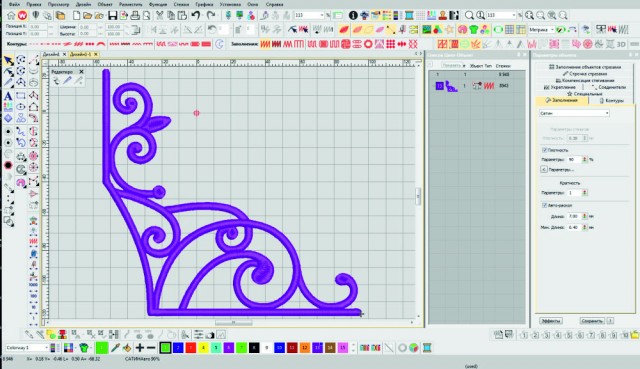Adjust the Плотность Параметры stepper showing 90
The width and height of the screenshot is (640, 369).
584,160
